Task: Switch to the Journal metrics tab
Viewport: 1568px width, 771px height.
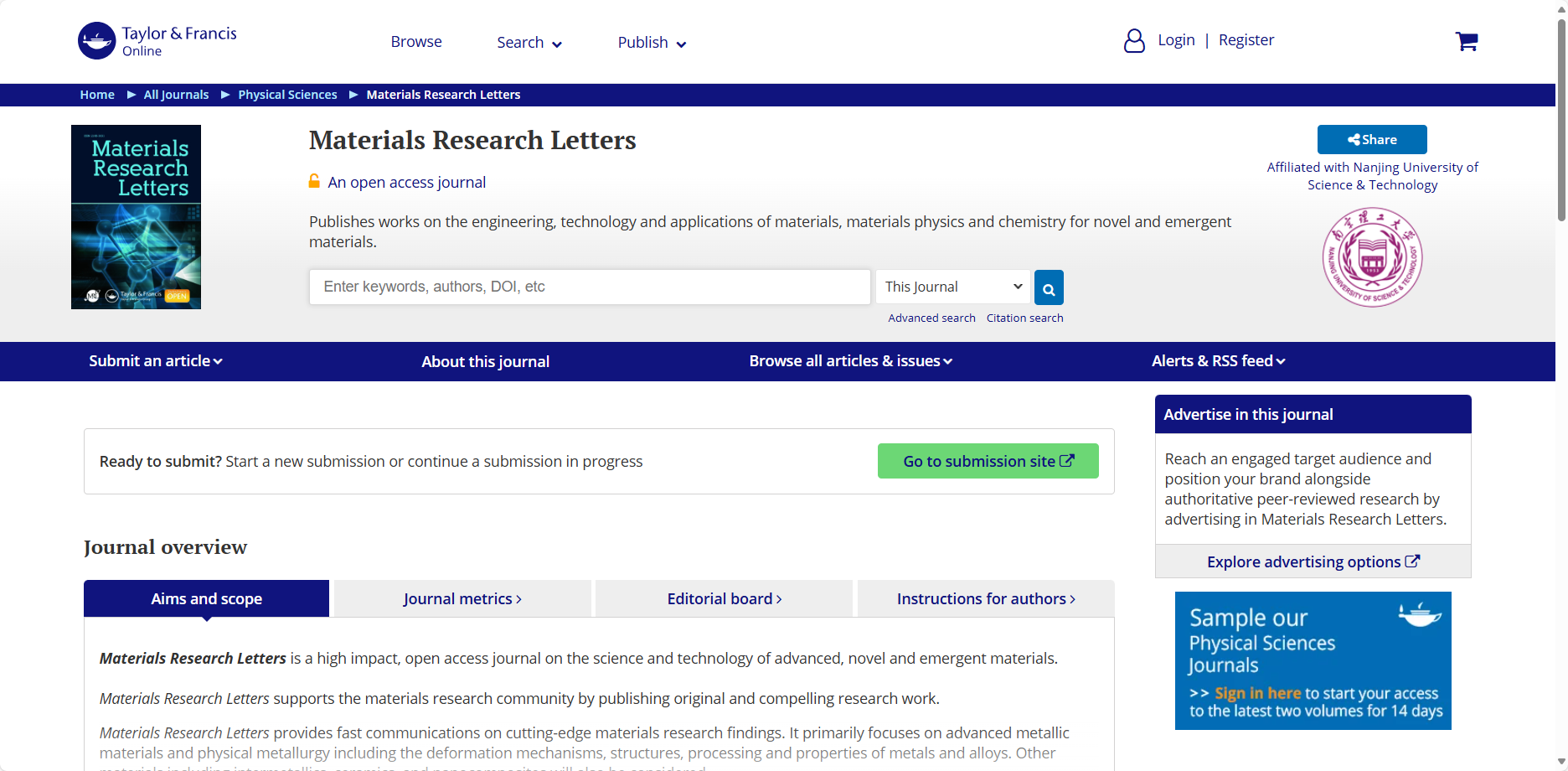Action: [x=462, y=599]
